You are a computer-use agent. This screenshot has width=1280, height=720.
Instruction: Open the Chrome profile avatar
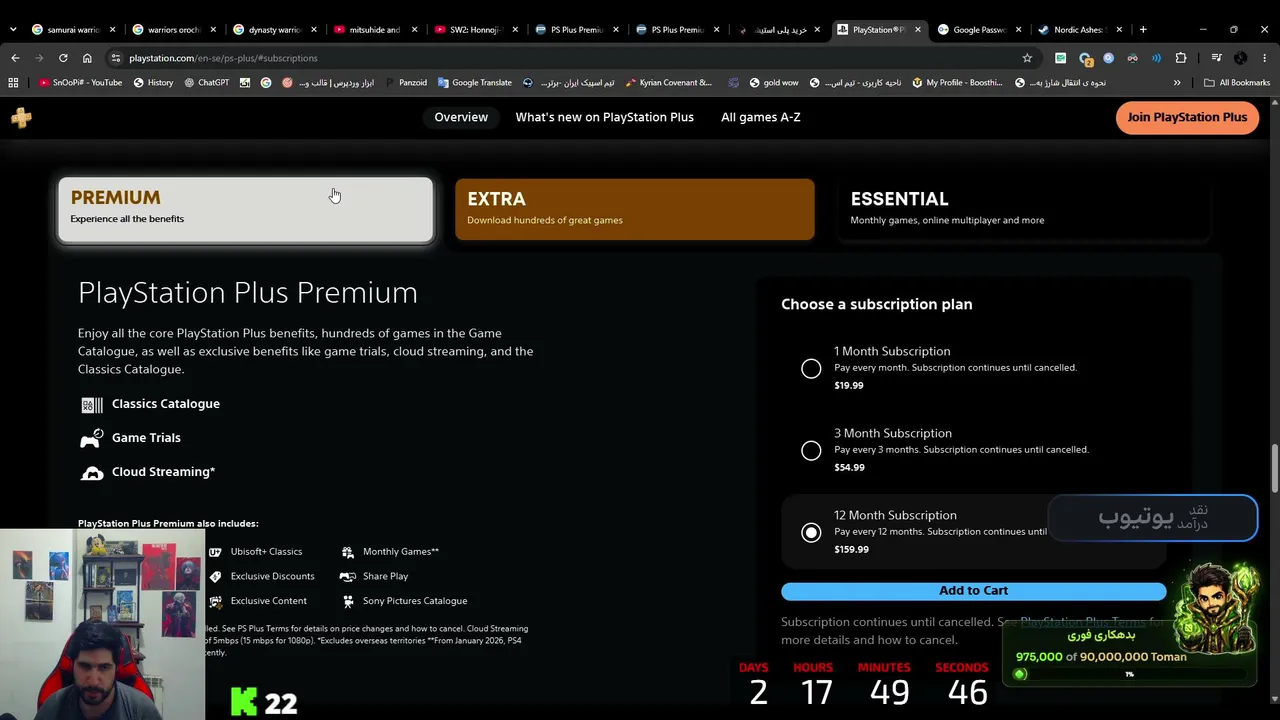pyautogui.click(x=1241, y=58)
